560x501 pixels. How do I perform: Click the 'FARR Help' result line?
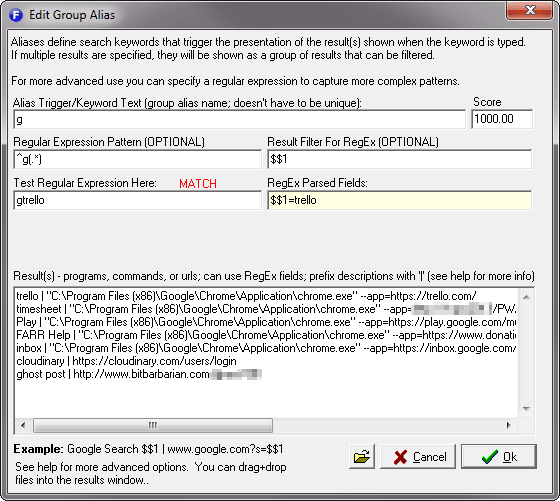pyautogui.click(x=266, y=335)
